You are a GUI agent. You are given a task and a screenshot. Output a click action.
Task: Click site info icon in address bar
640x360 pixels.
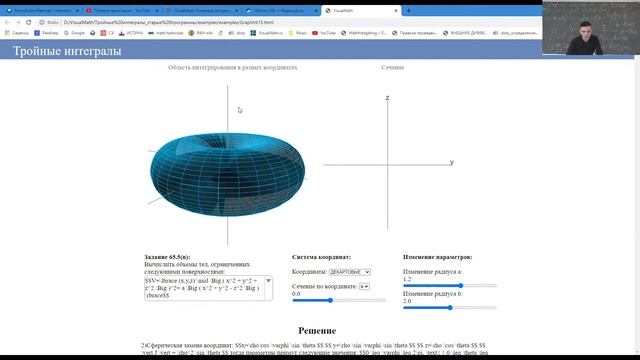click(x=42, y=22)
